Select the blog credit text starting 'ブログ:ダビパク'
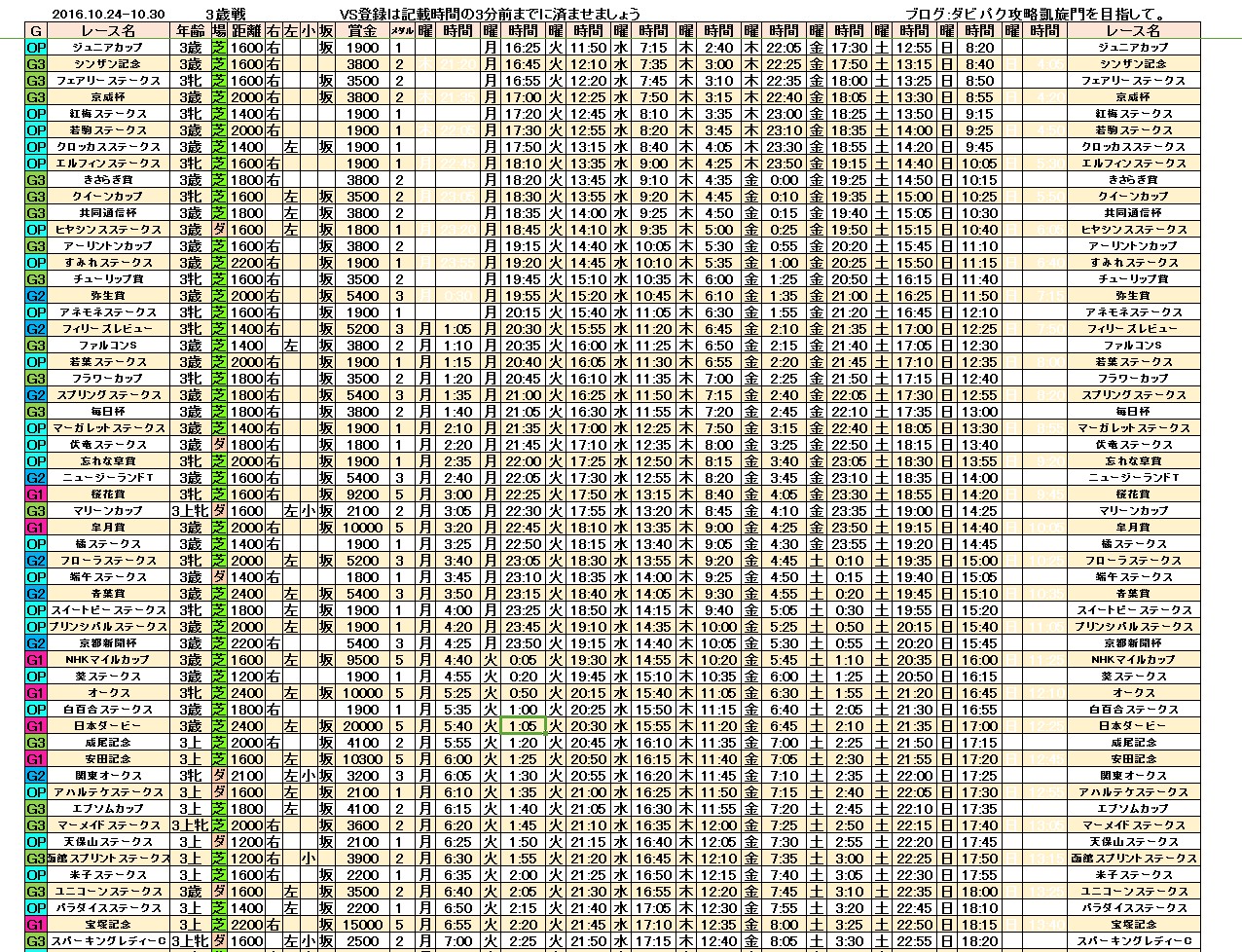Image resolution: width=1242 pixels, height=952 pixels. pos(1037,15)
